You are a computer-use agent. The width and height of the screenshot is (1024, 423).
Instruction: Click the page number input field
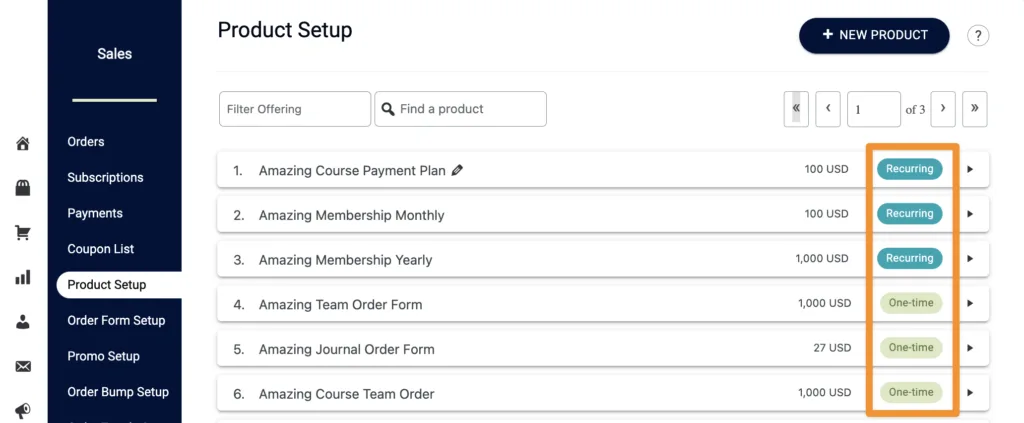[x=874, y=109]
